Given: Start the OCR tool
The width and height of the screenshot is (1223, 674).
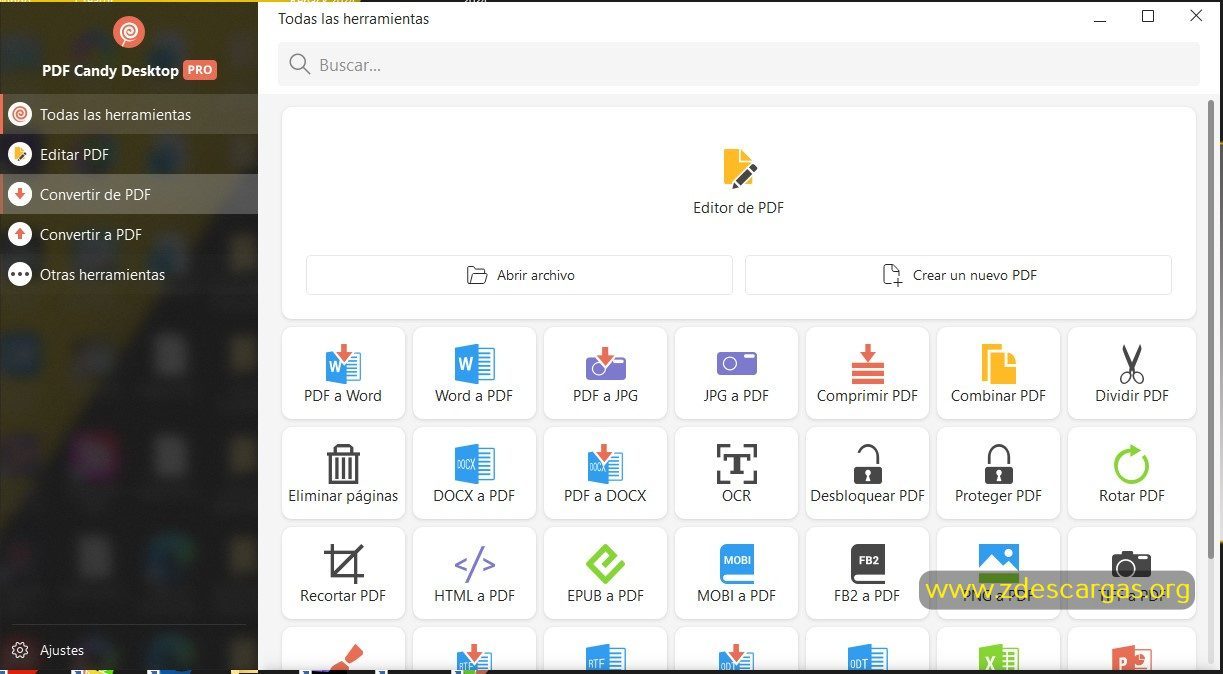Looking at the screenshot, I should pos(736,473).
